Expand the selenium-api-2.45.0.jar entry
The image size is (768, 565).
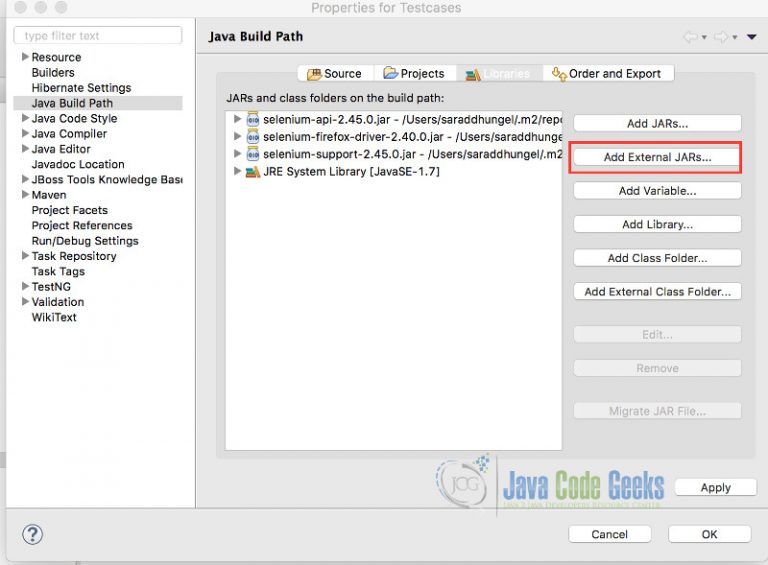[x=237, y=118]
